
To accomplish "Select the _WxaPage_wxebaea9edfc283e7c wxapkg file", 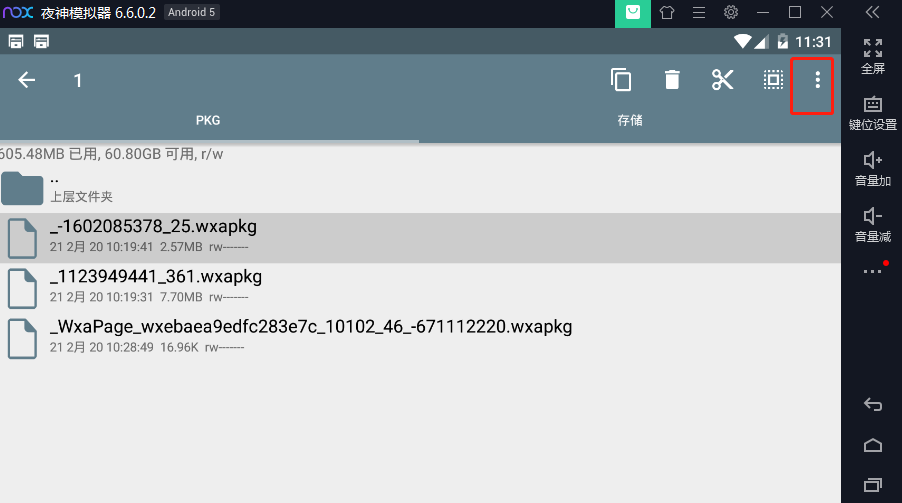I will coord(420,338).
